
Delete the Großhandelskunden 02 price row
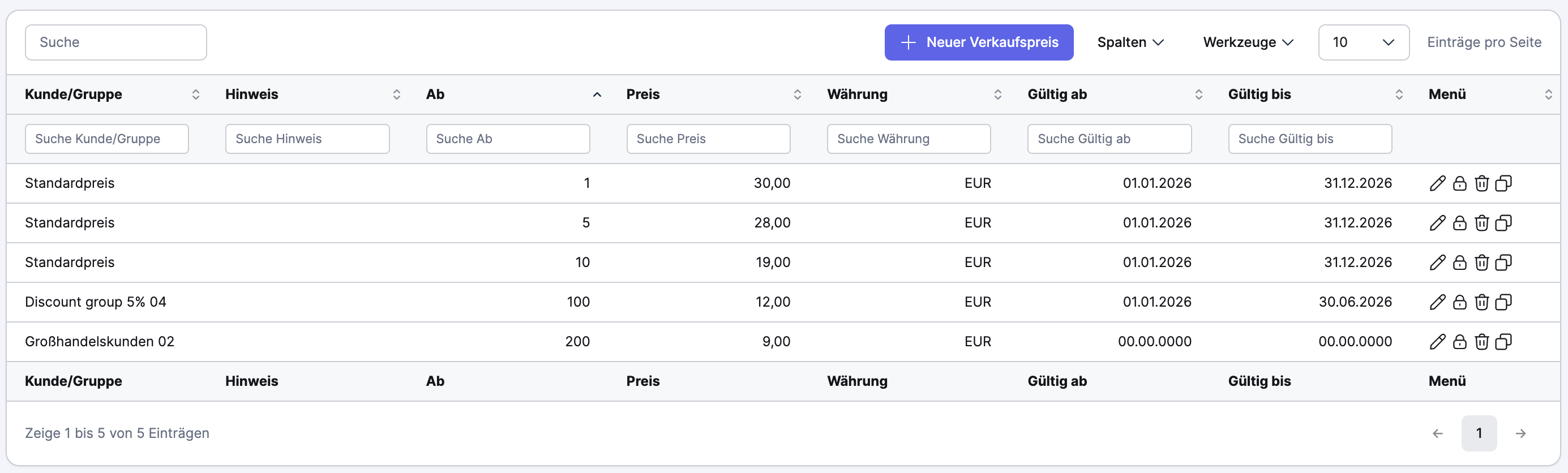(x=1481, y=342)
